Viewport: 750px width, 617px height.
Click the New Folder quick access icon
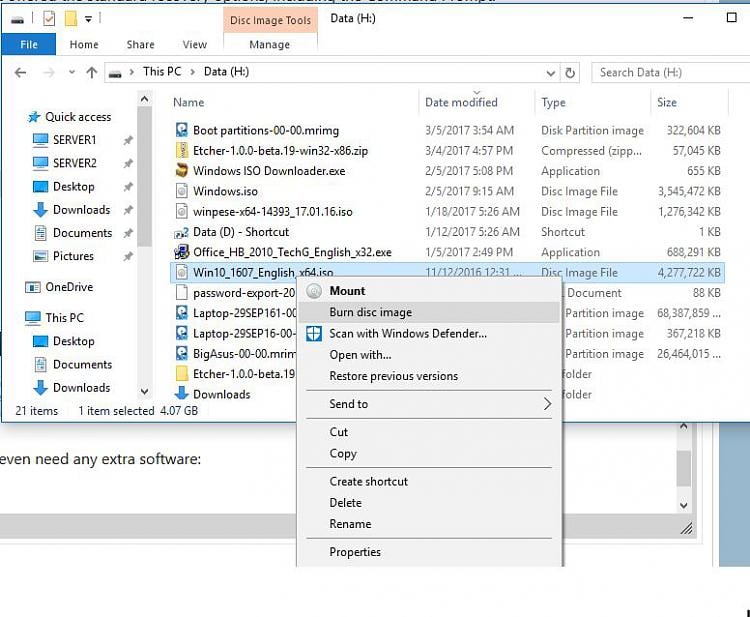pos(71,19)
